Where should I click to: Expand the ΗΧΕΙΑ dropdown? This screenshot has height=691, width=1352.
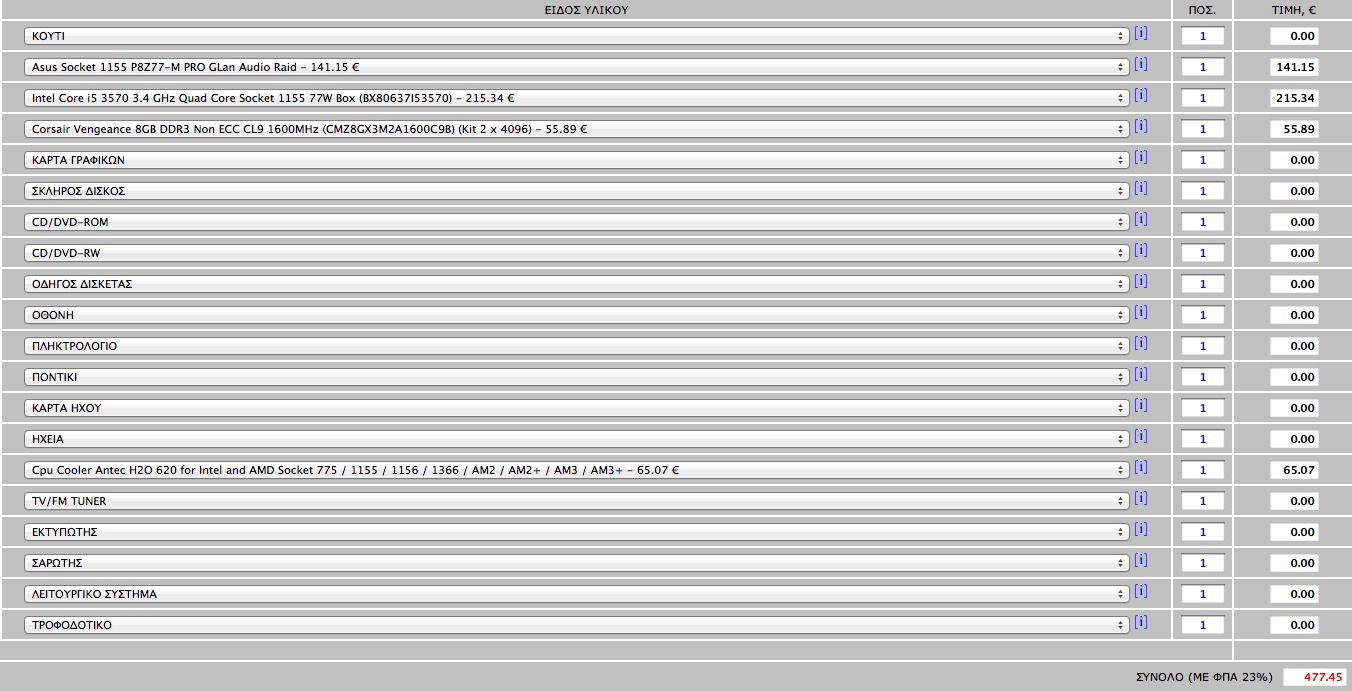[577, 439]
